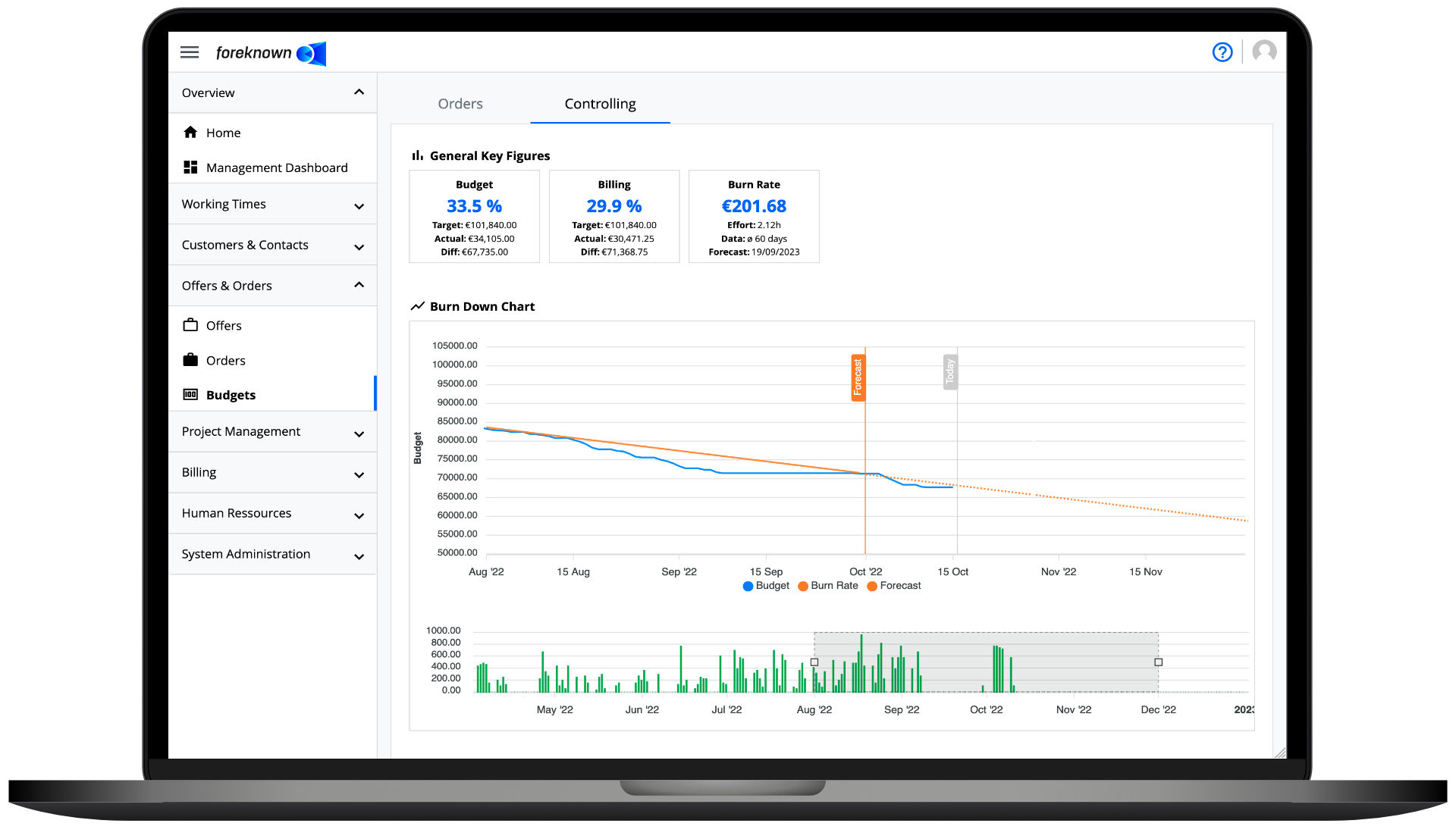Image resolution: width=1456 pixels, height=839 pixels.
Task: Expand the Customers & Contacts section
Action: pyautogui.click(x=272, y=246)
